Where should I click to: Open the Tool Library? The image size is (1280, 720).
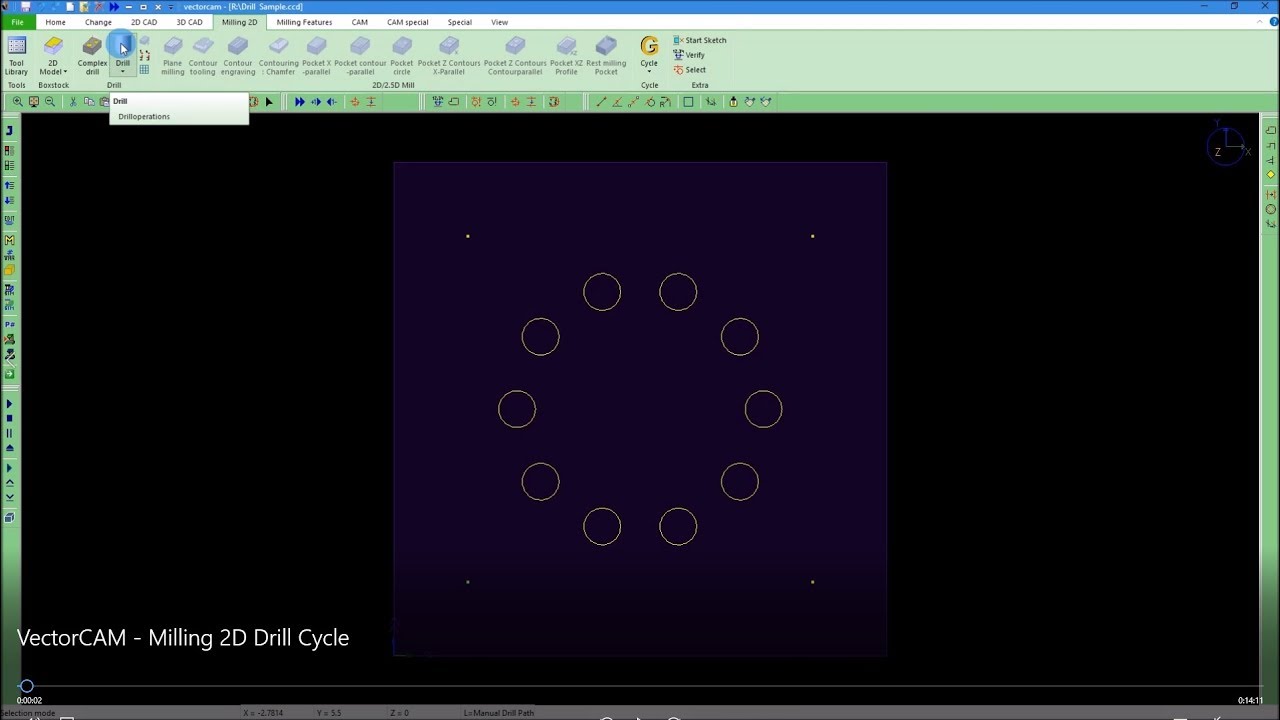pos(16,56)
